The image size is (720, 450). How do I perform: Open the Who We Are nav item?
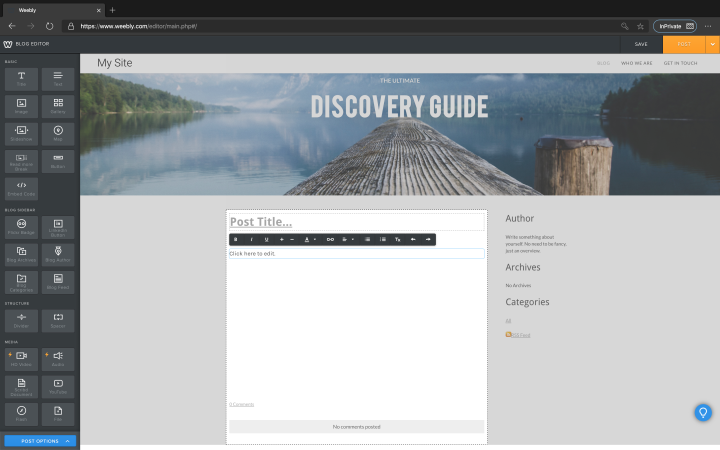pyautogui.click(x=636, y=63)
